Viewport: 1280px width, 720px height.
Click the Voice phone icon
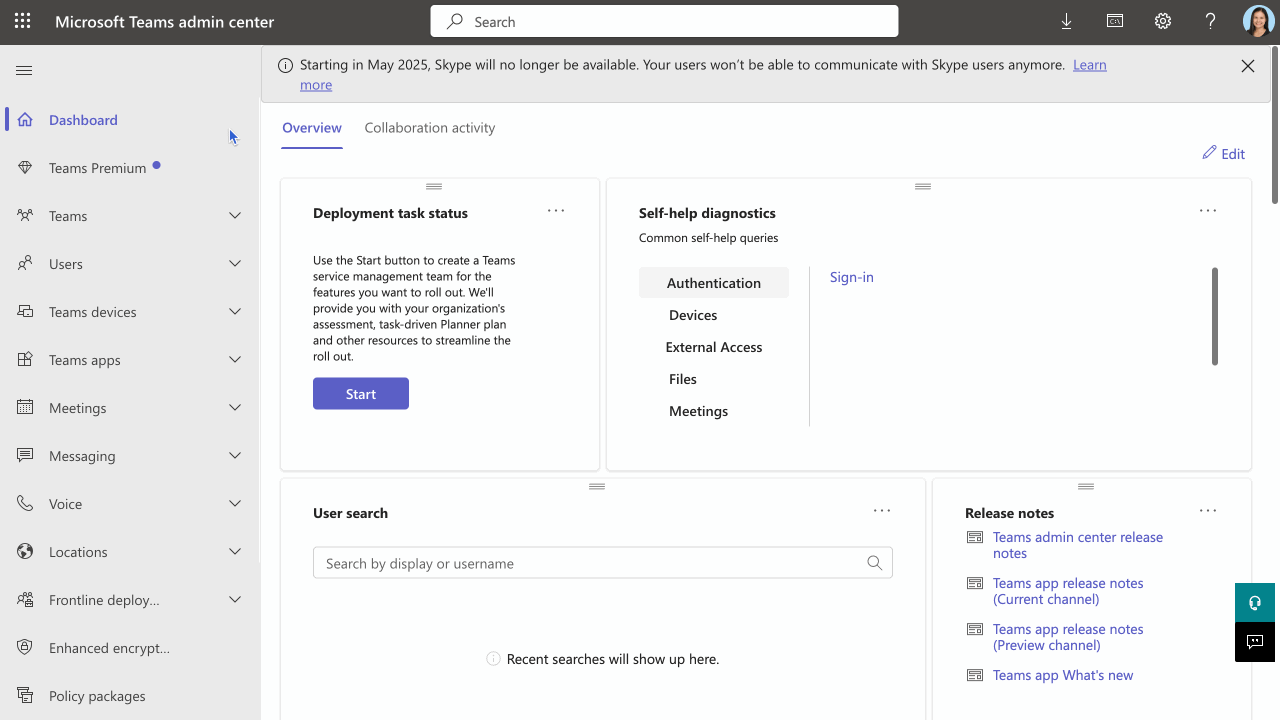(x=25, y=503)
